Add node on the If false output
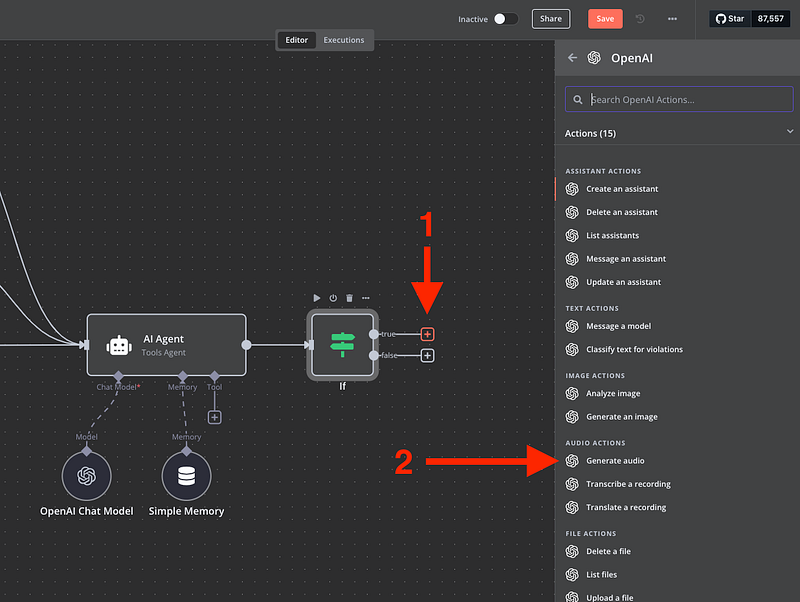The image size is (800, 602). [428, 355]
